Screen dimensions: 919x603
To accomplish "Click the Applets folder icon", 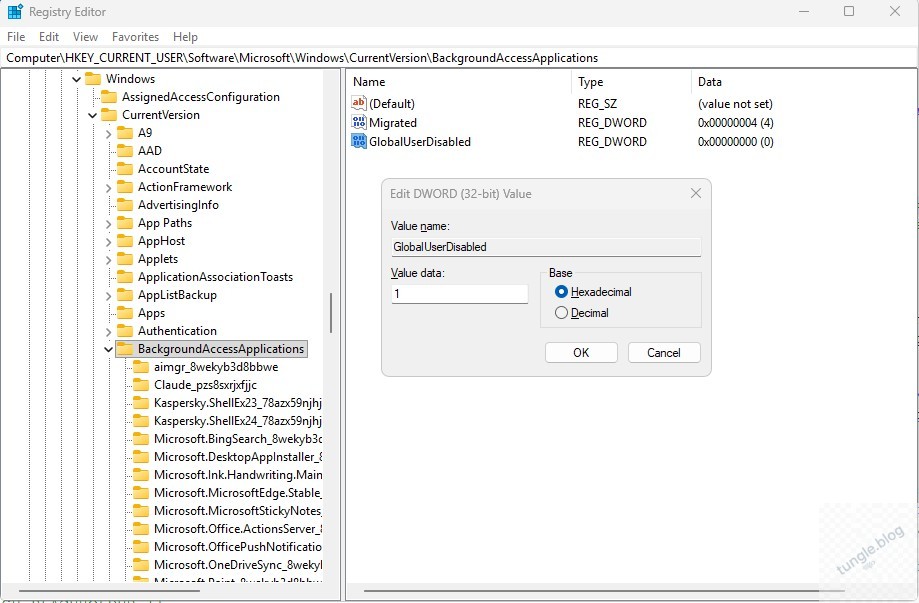I will [125, 259].
